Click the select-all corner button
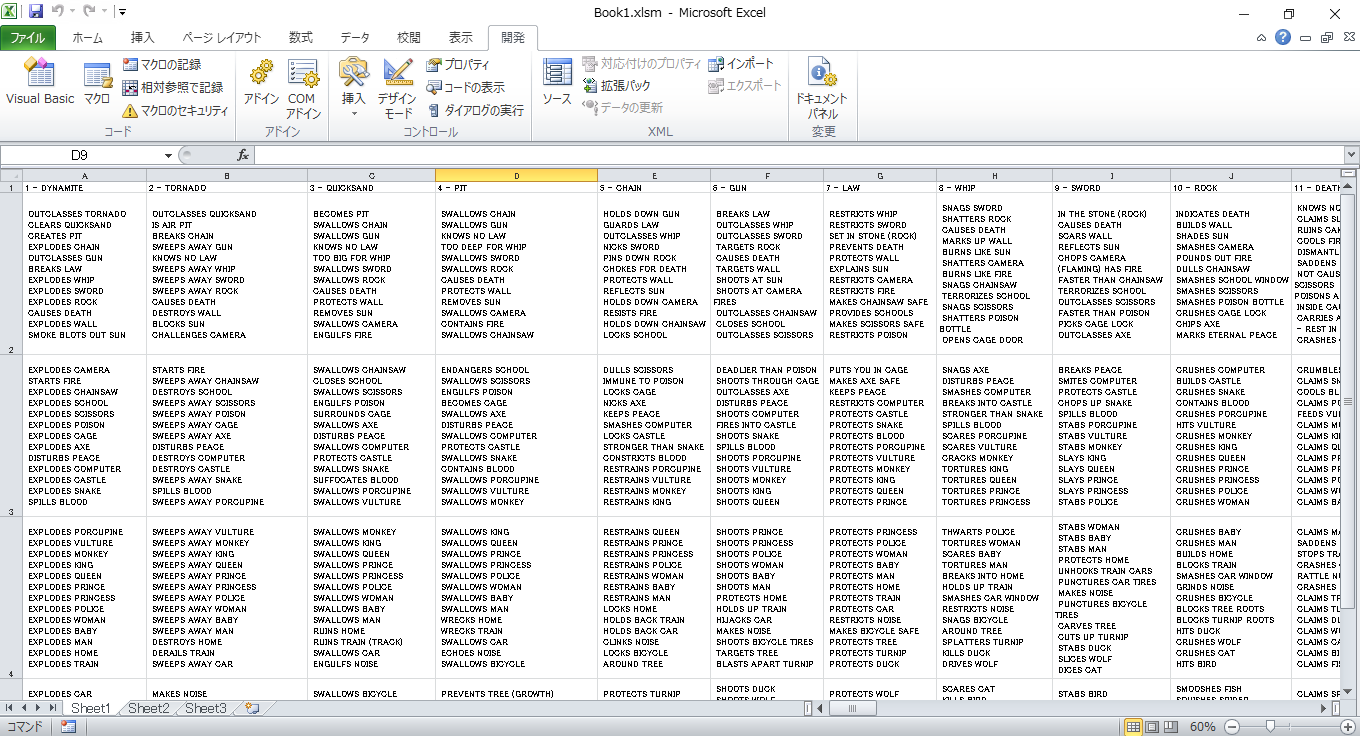 tap(12, 176)
